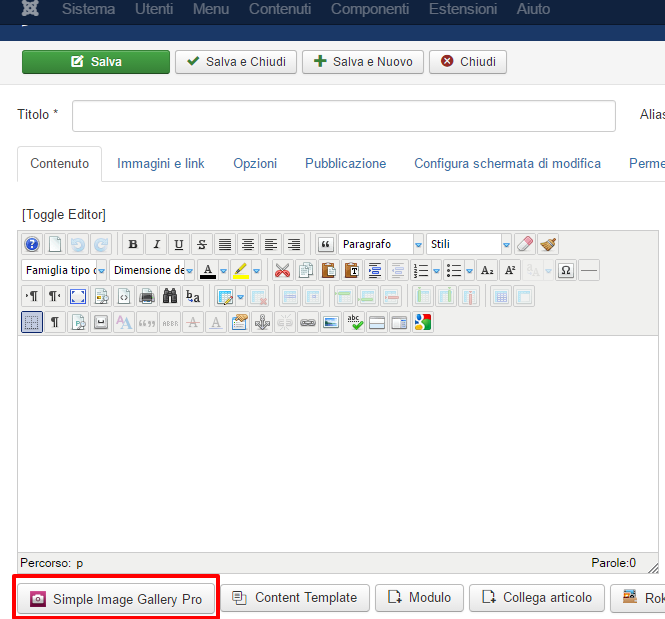Click the paste as plain text icon
Image resolution: width=665 pixels, height=619 pixels.
(352, 270)
